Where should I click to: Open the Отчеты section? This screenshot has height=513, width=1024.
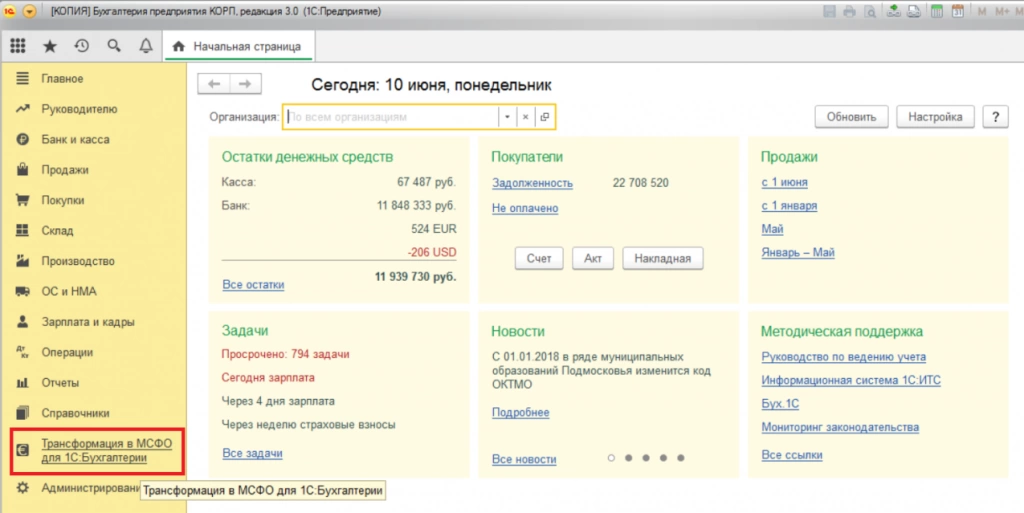tap(60, 382)
